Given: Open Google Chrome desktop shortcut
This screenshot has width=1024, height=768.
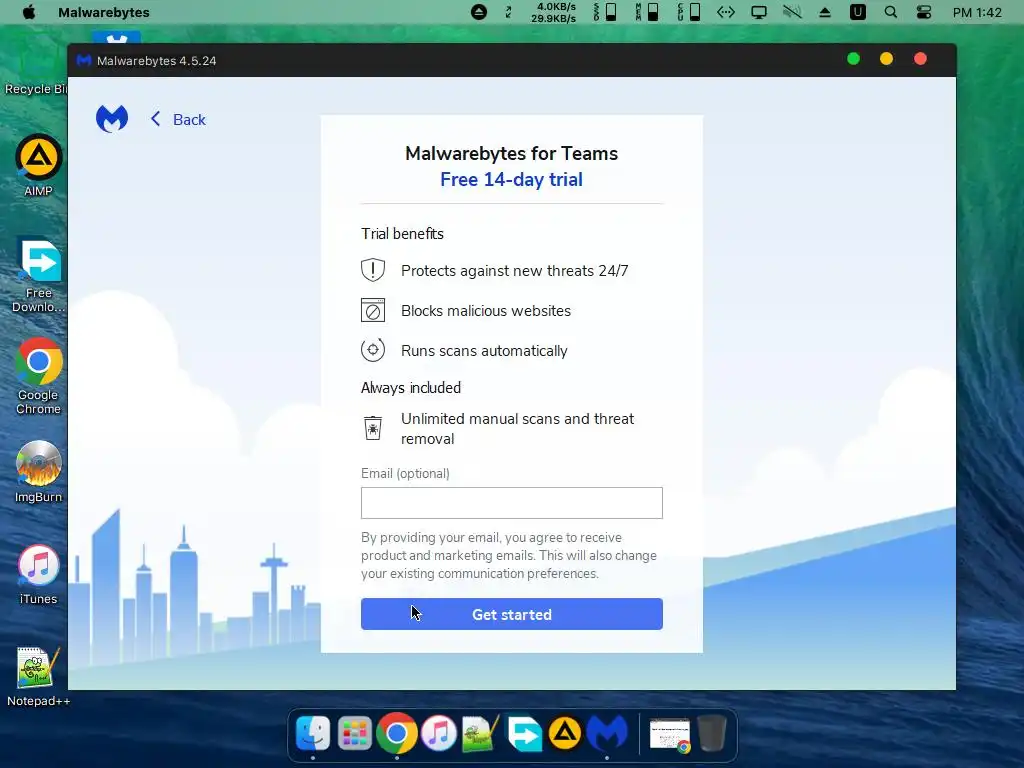Looking at the screenshot, I should coord(39,377).
